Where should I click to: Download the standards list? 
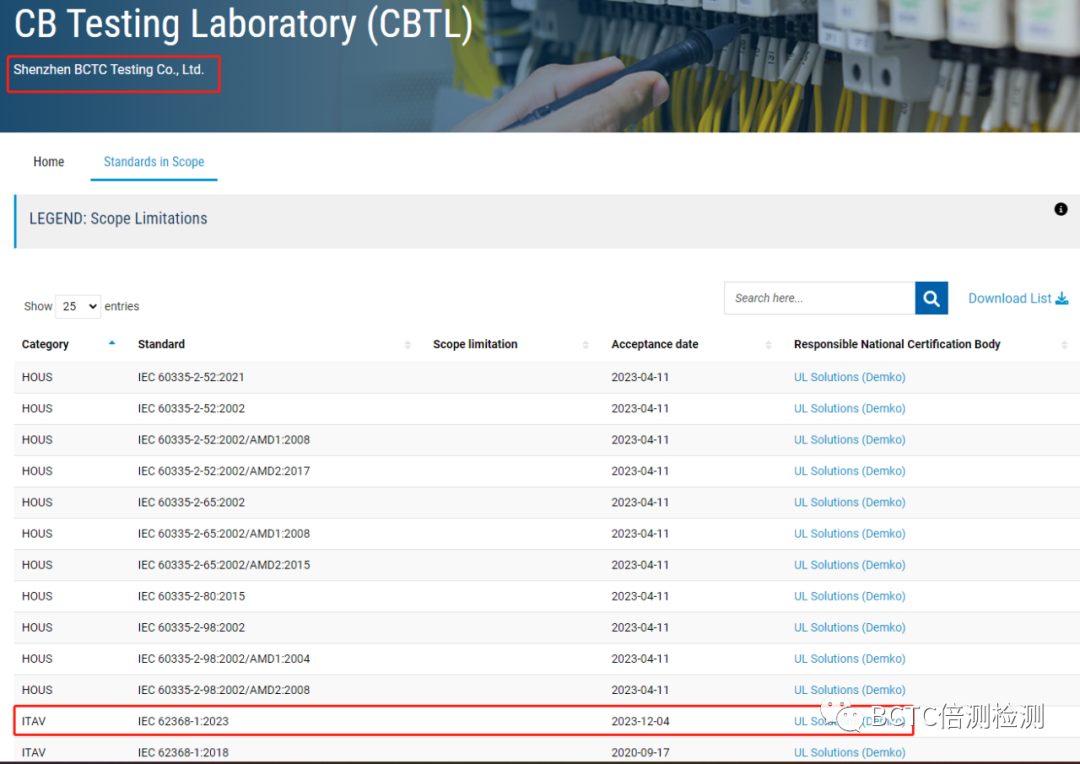point(1018,298)
